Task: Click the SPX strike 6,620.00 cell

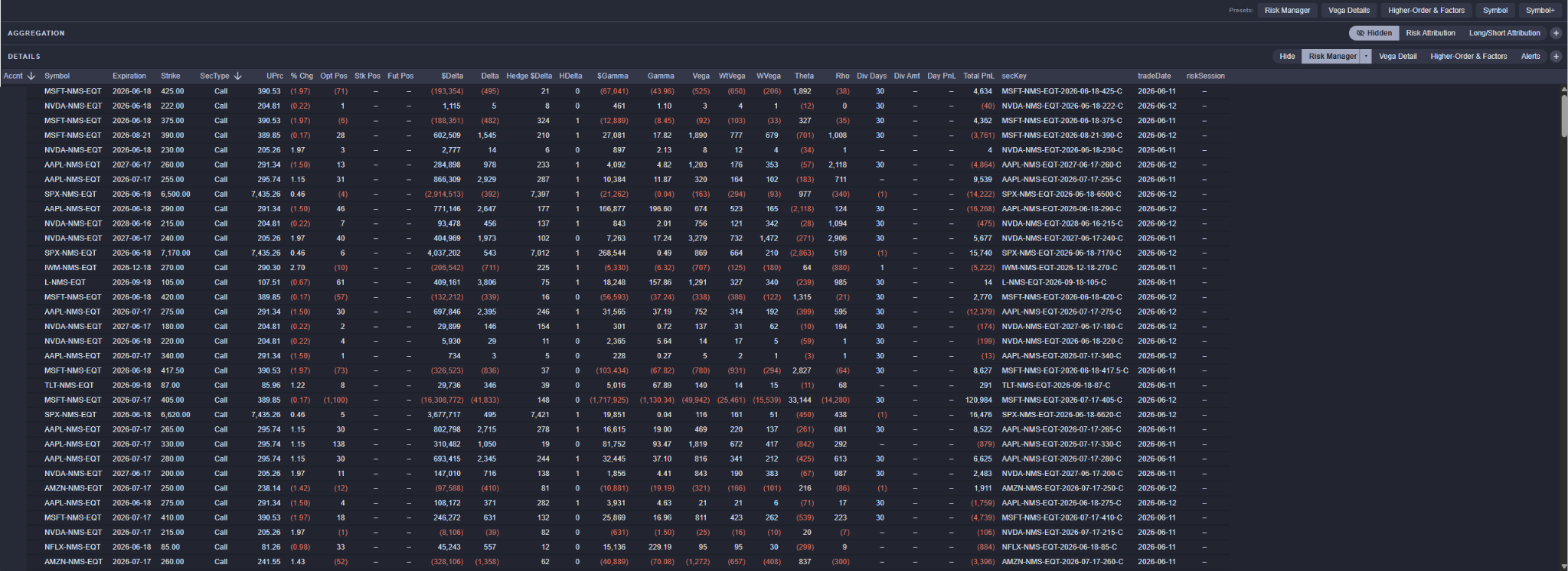Action: click(175, 415)
